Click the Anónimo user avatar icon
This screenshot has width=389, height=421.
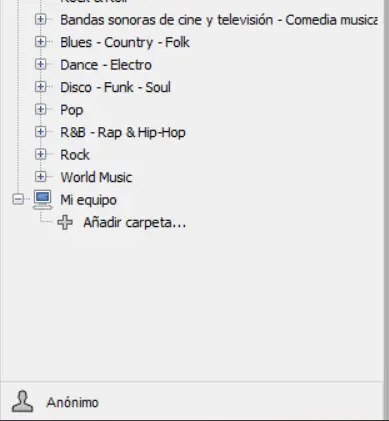(x=22, y=401)
